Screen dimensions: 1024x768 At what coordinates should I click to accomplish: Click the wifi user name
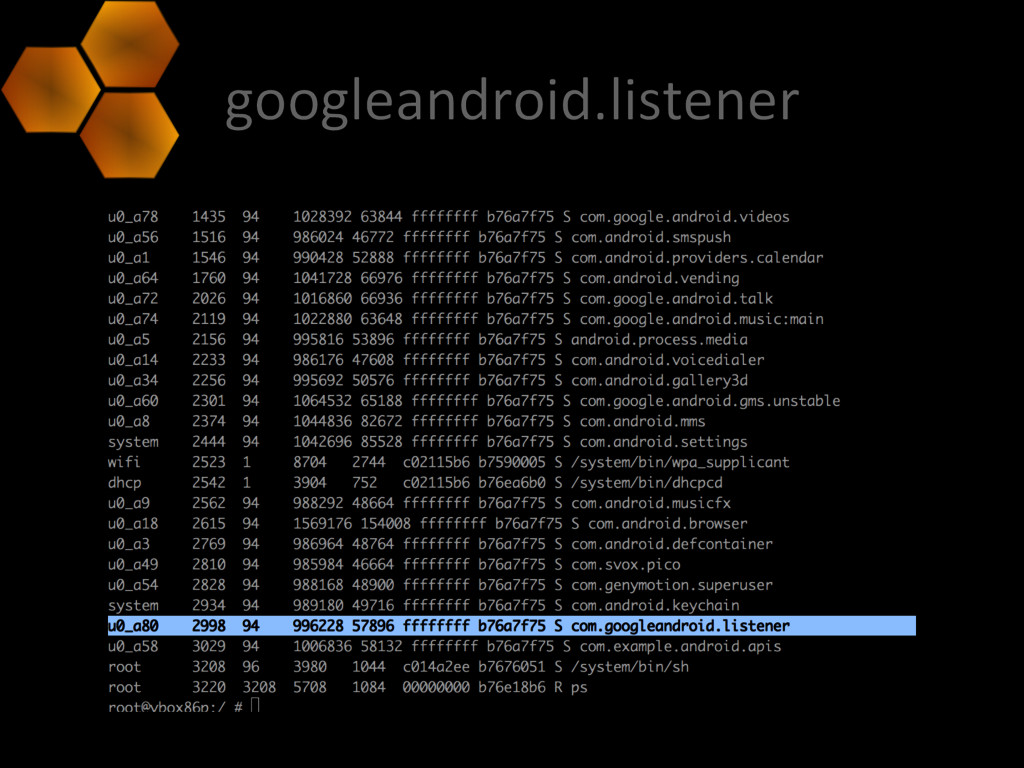pos(124,462)
